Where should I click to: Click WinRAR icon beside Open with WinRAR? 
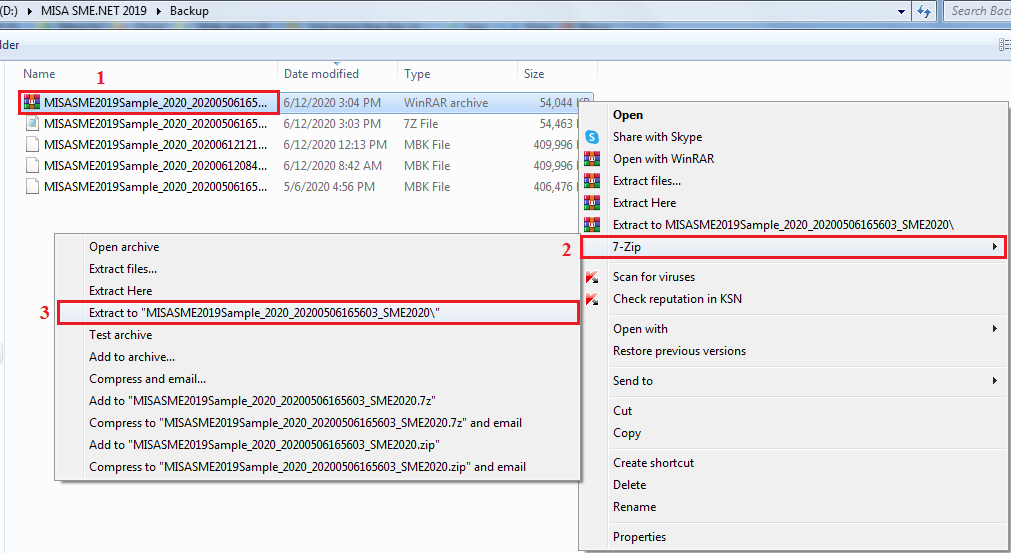(592, 159)
